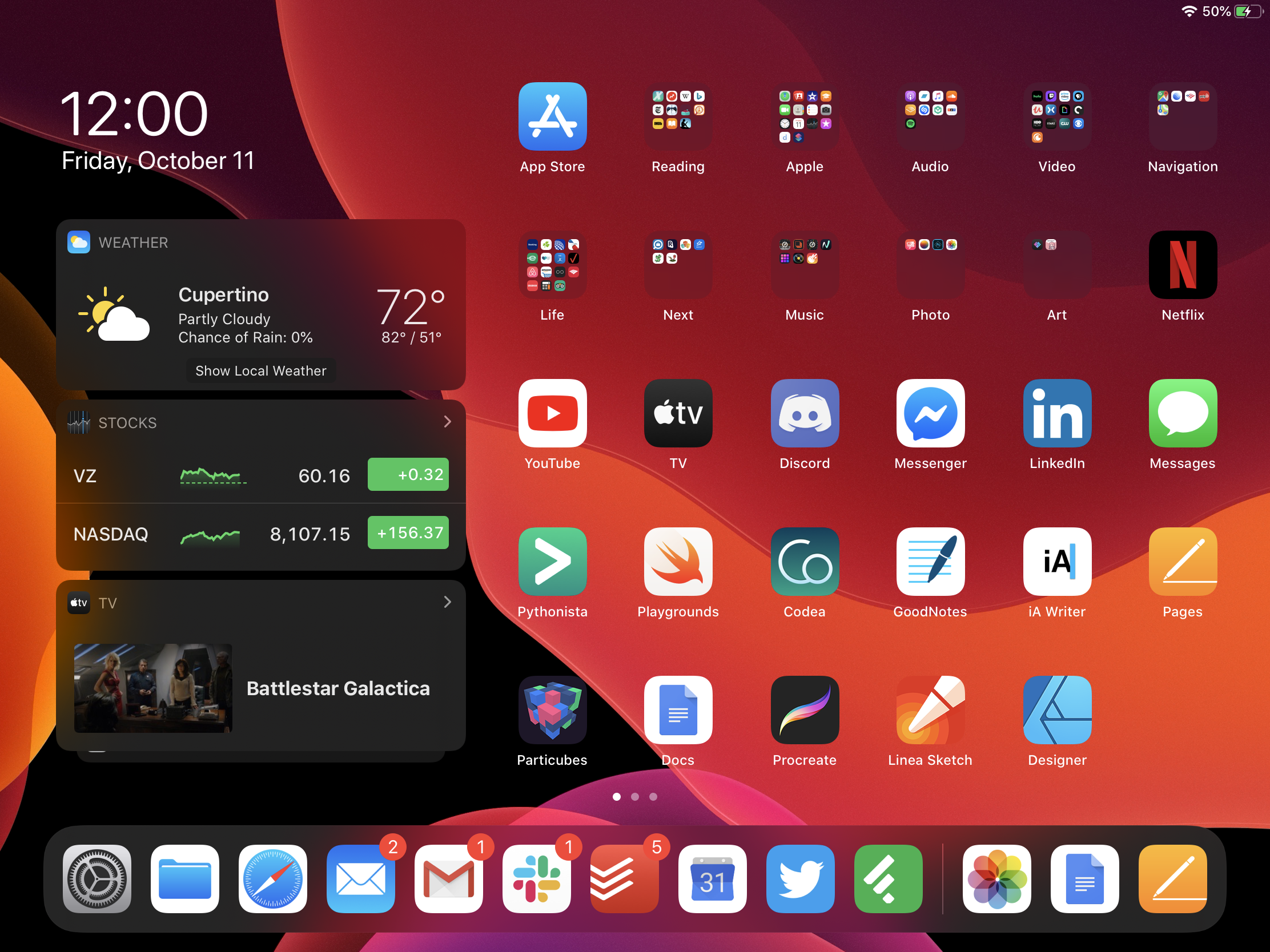The width and height of the screenshot is (1270, 952).
Task: Open the Battlestar Galactica thumbnail
Action: [x=154, y=689]
